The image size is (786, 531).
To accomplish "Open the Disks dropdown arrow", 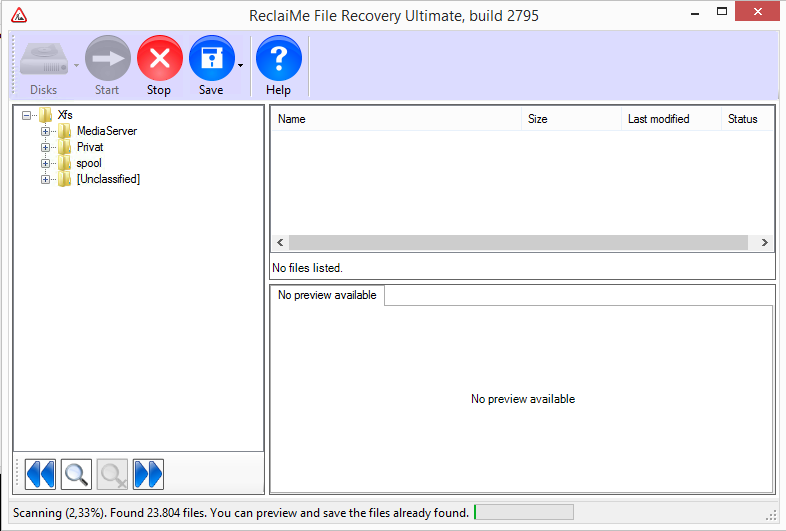I will (76, 65).
